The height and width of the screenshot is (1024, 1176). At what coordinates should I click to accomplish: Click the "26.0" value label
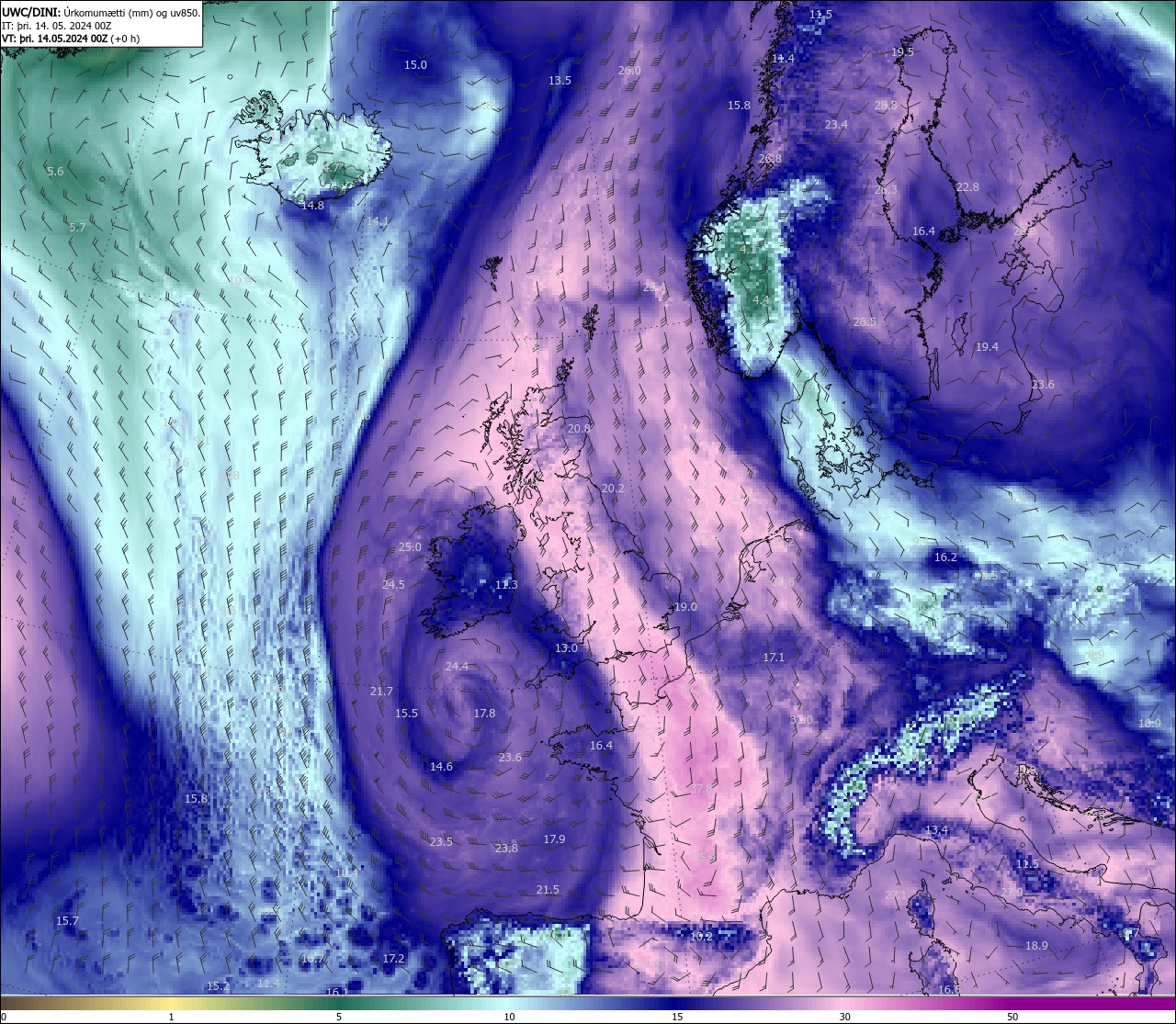pos(629,71)
